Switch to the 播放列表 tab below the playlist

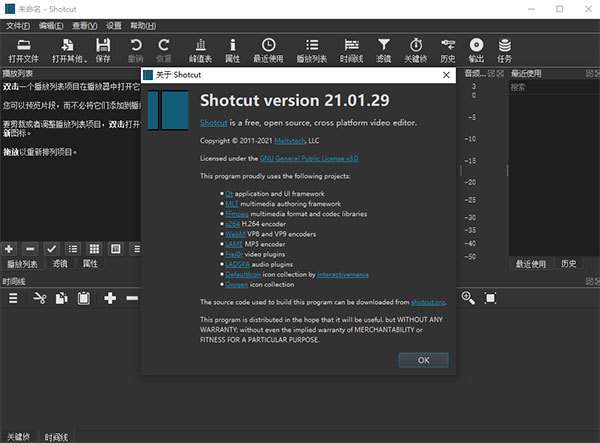pyautogui.click(x=22, y=264)
